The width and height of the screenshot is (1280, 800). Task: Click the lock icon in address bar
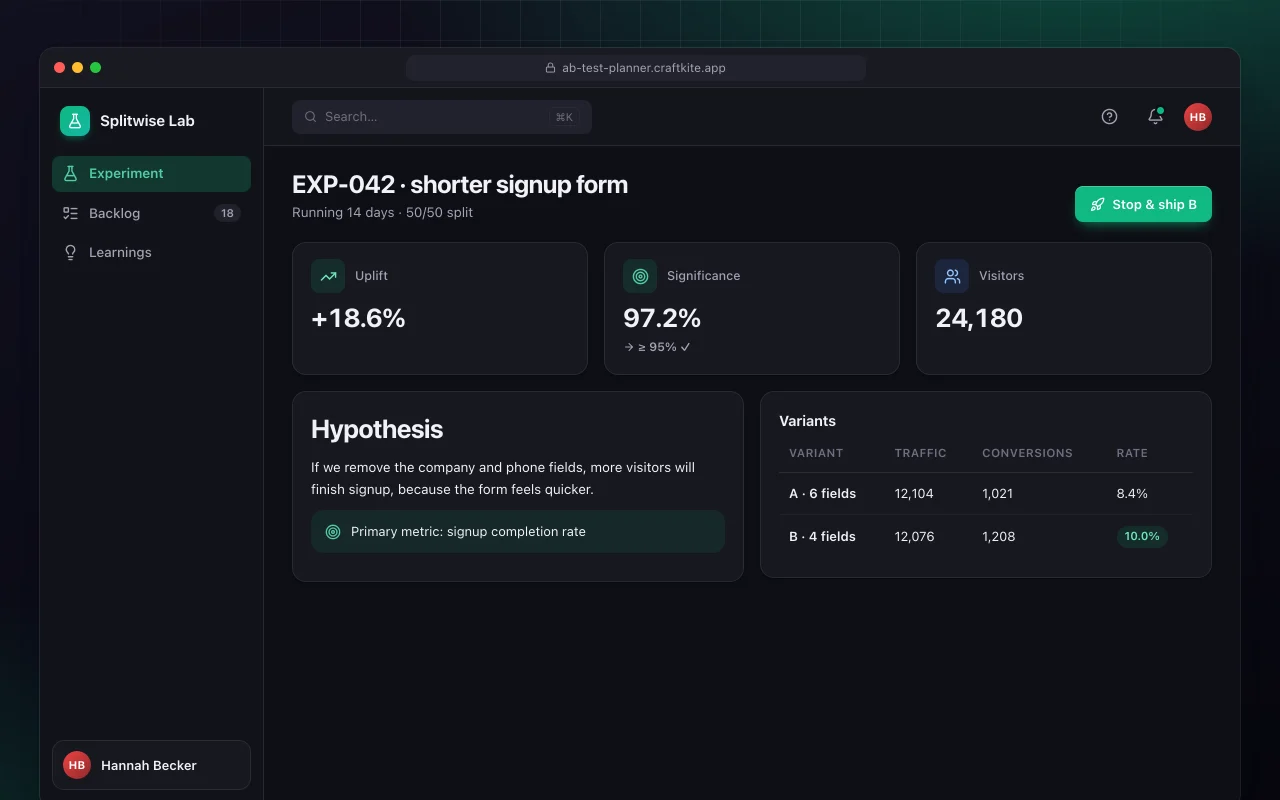550,68
